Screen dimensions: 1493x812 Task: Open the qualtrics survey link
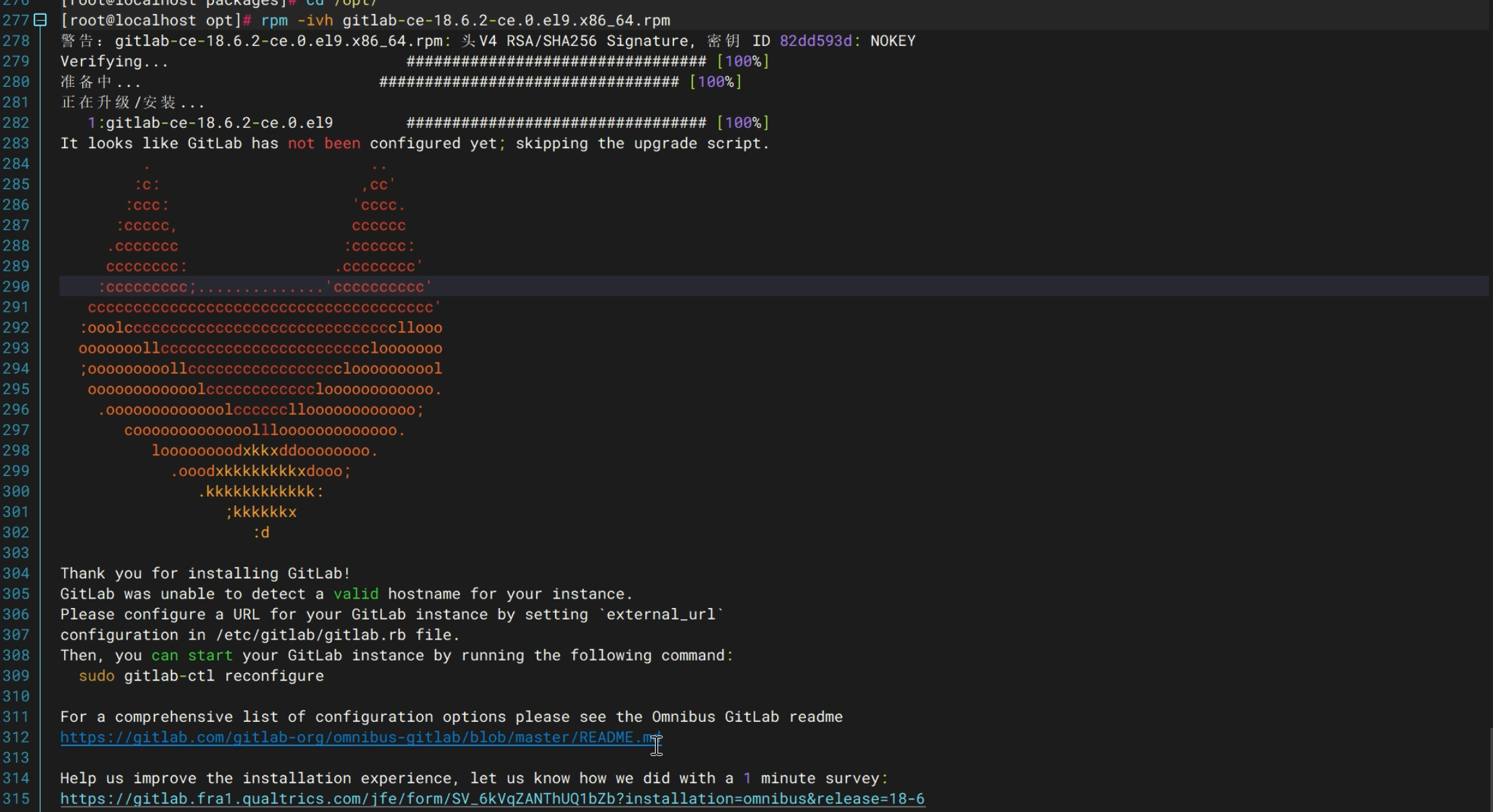click(x=492, y=799)
